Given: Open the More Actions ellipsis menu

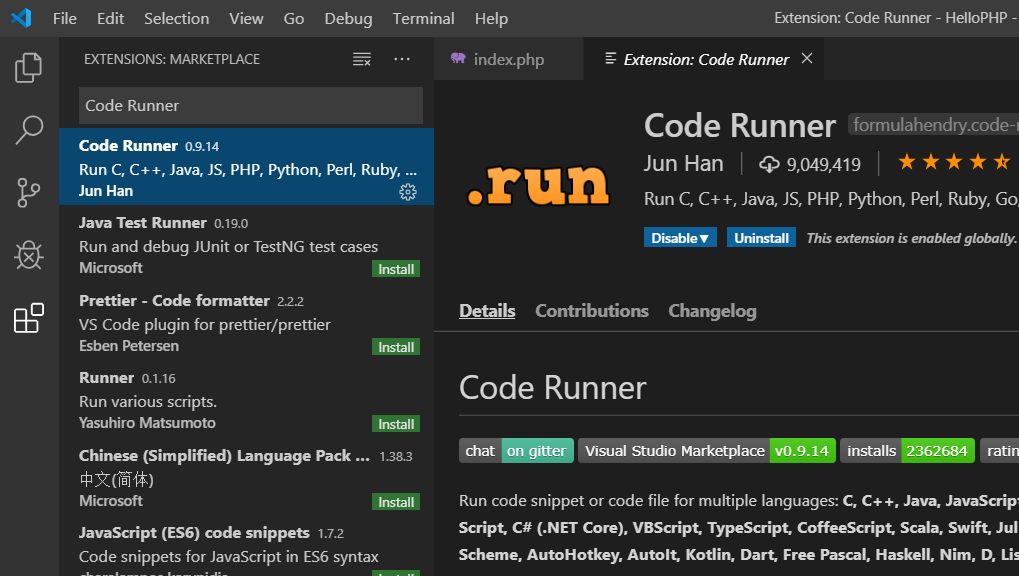Looking at the screenshot, I should click(x=402, y=59).
